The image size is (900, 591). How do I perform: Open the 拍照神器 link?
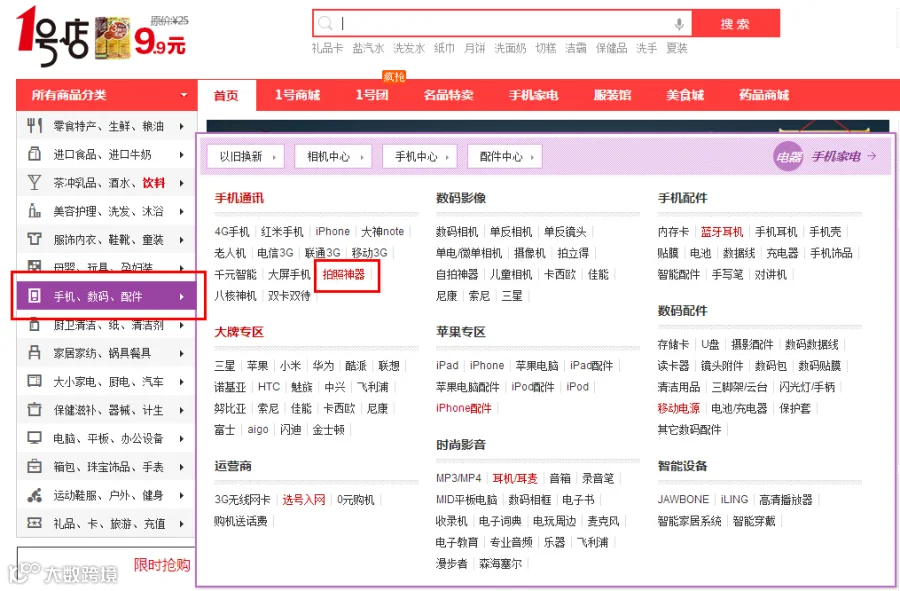point(343,274)
